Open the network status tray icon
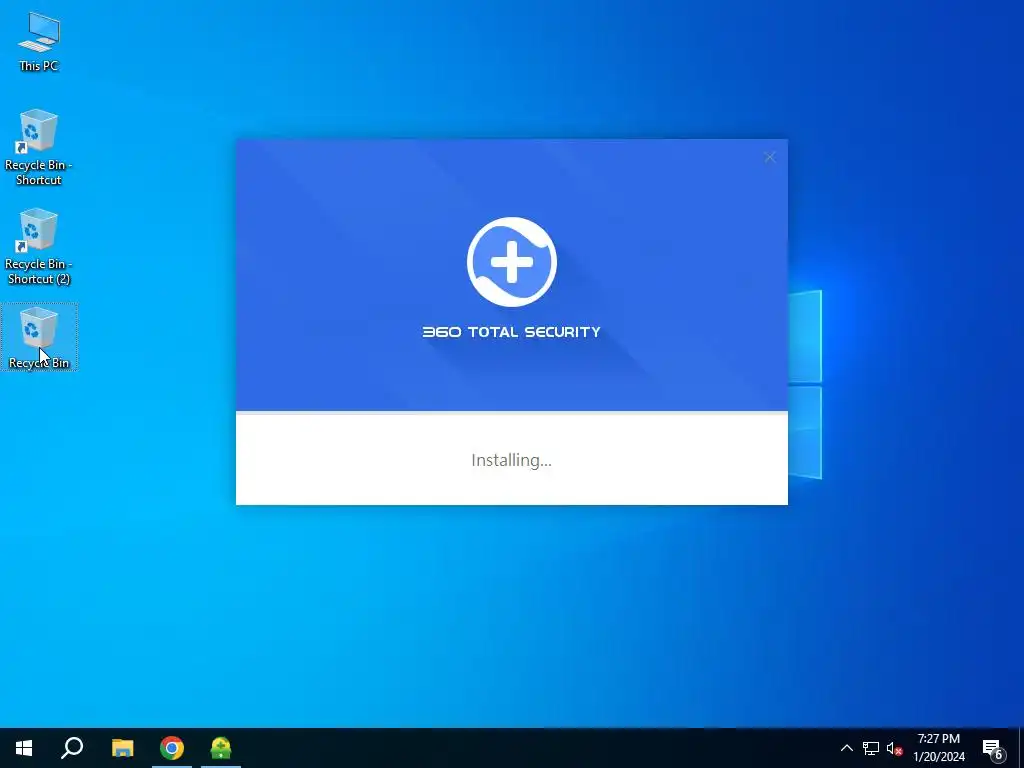This screenshot has width=1024, height=768. tap(871, 748)
